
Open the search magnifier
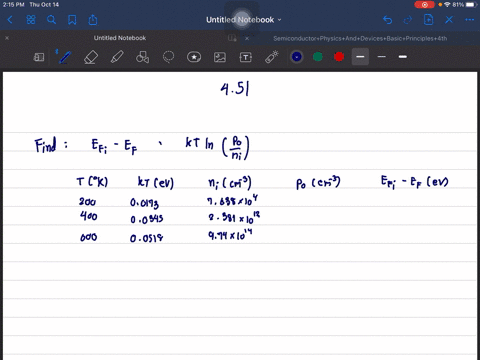(51, 20)
